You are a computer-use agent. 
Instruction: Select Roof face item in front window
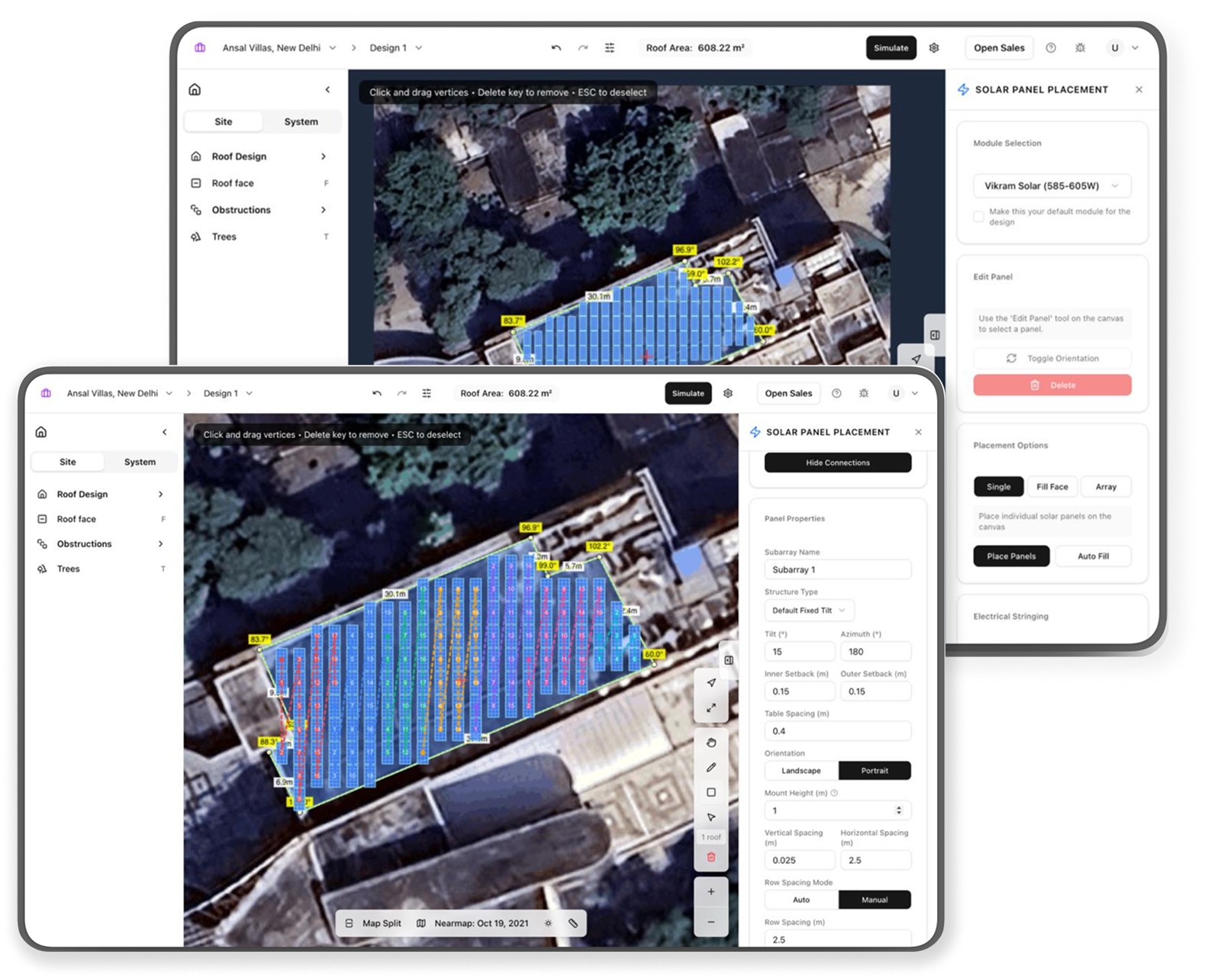point(101,519)
